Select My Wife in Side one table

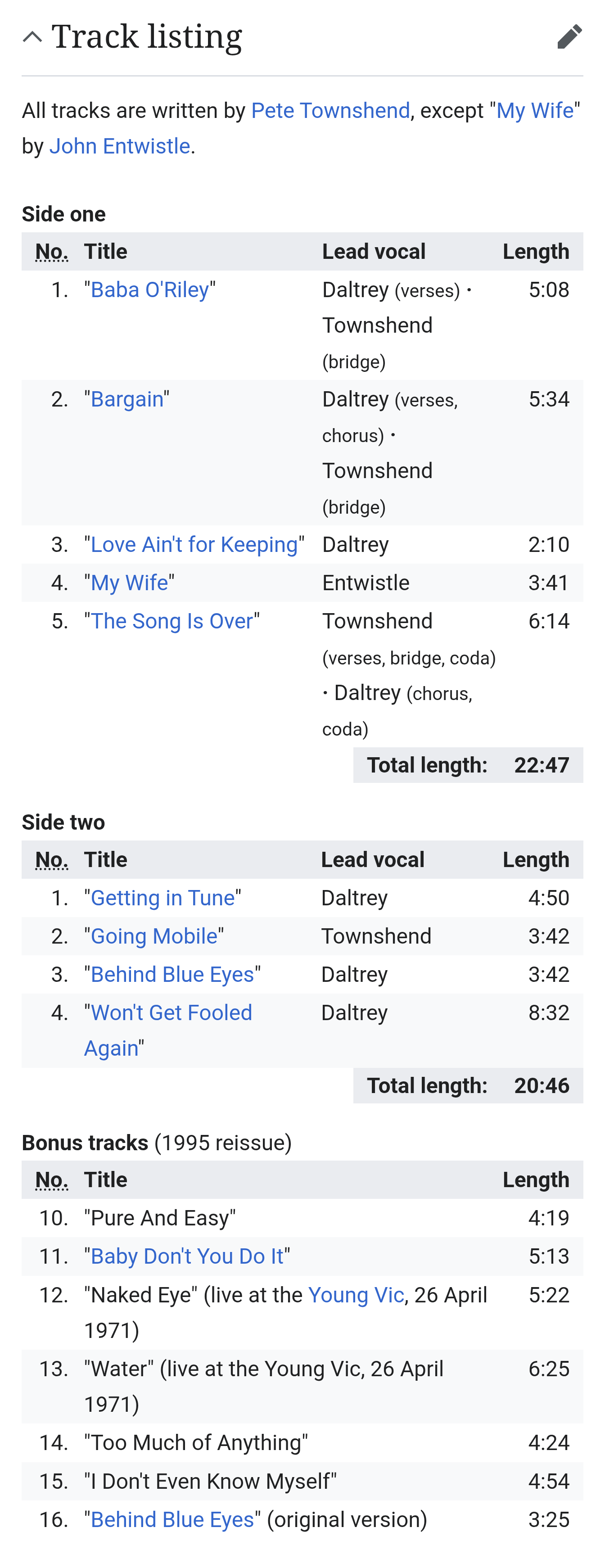click(x=129, y=583)
